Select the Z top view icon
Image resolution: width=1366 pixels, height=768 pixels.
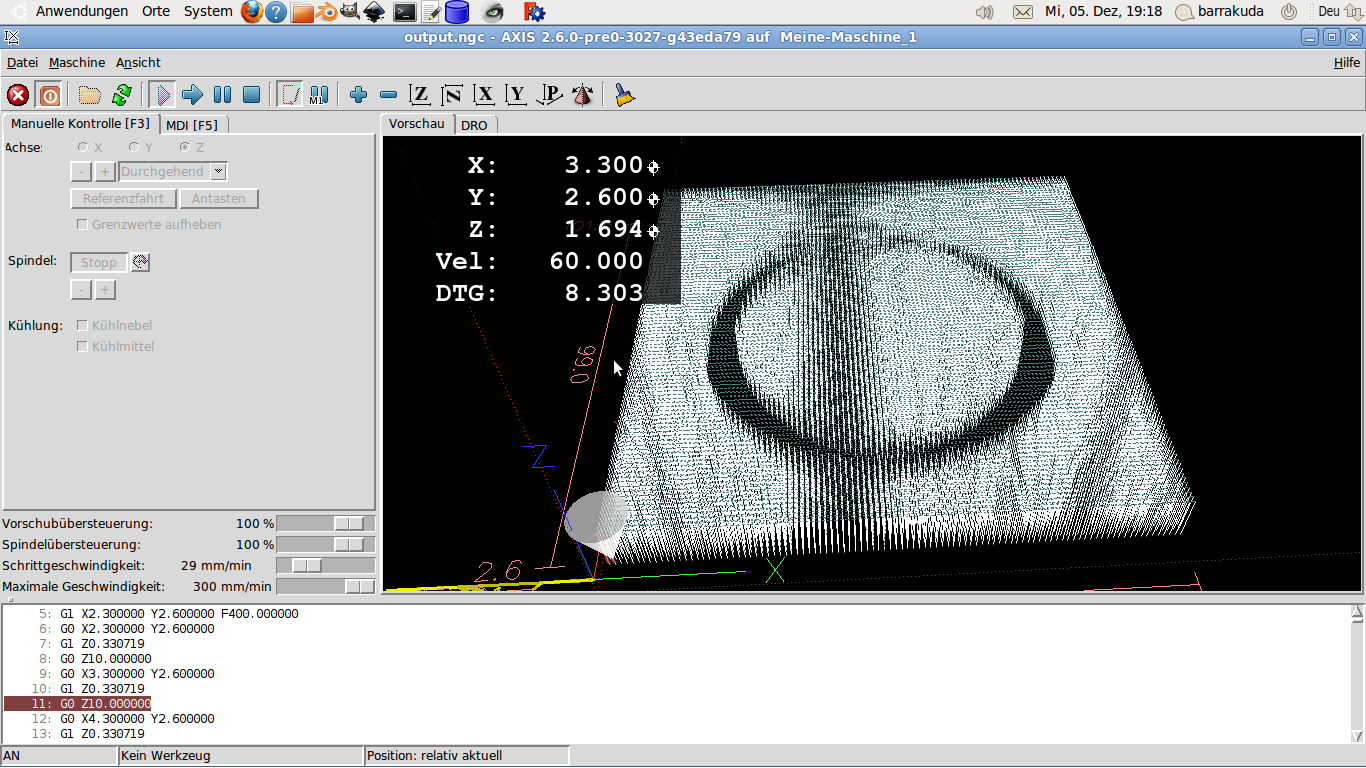tap(421, 95)
